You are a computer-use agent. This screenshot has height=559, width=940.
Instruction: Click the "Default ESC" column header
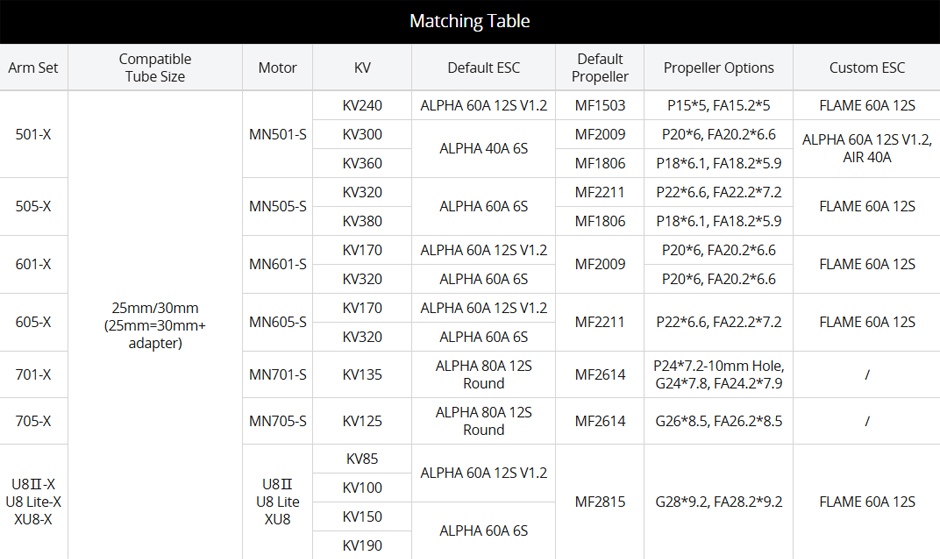point(483,68)
